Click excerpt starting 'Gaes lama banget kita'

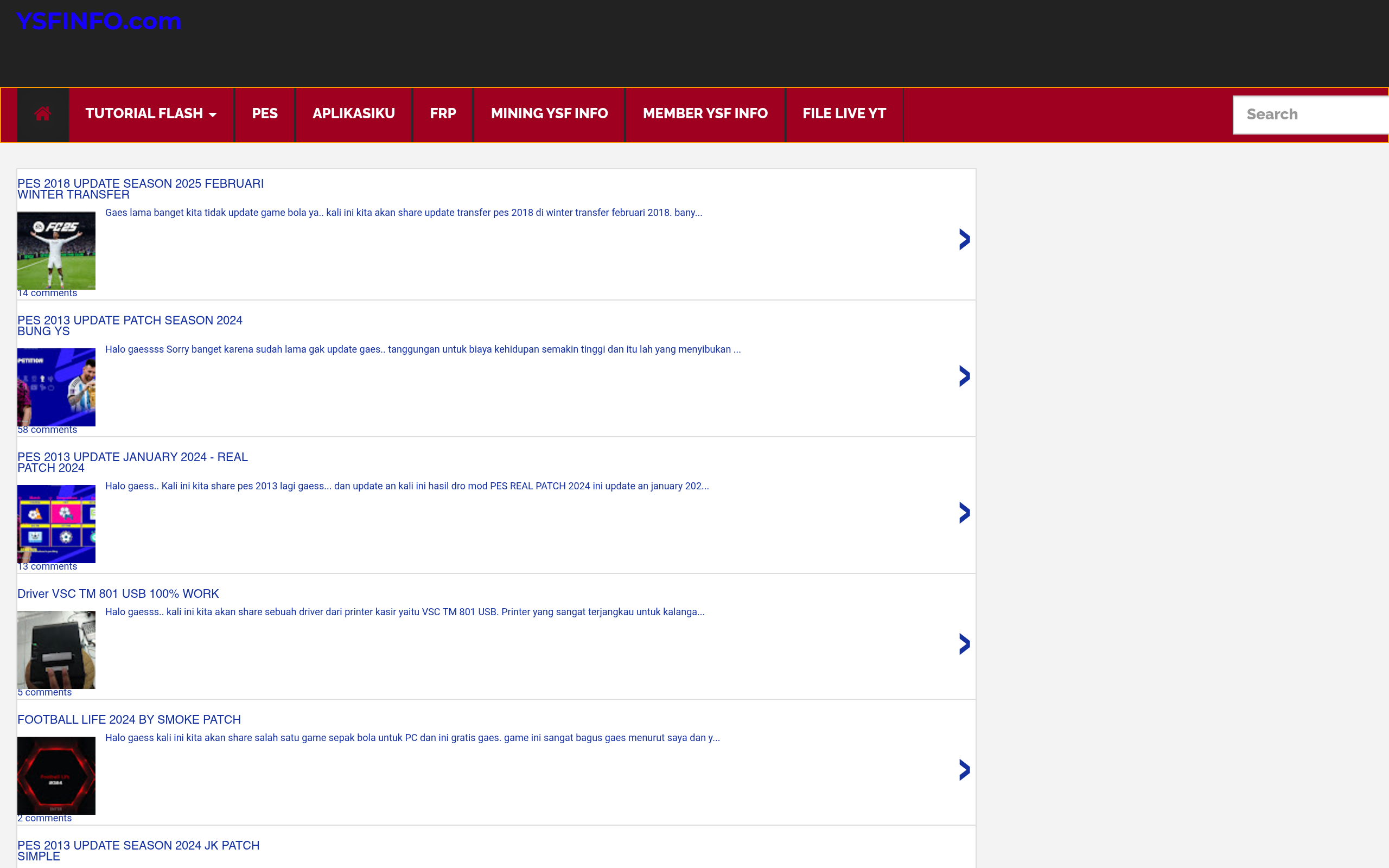pyautogui.click(x=404, y=213)
